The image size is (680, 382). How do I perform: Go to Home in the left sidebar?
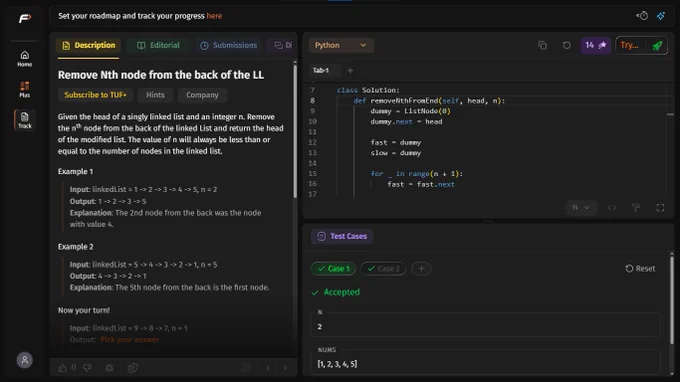coord(25,59)
